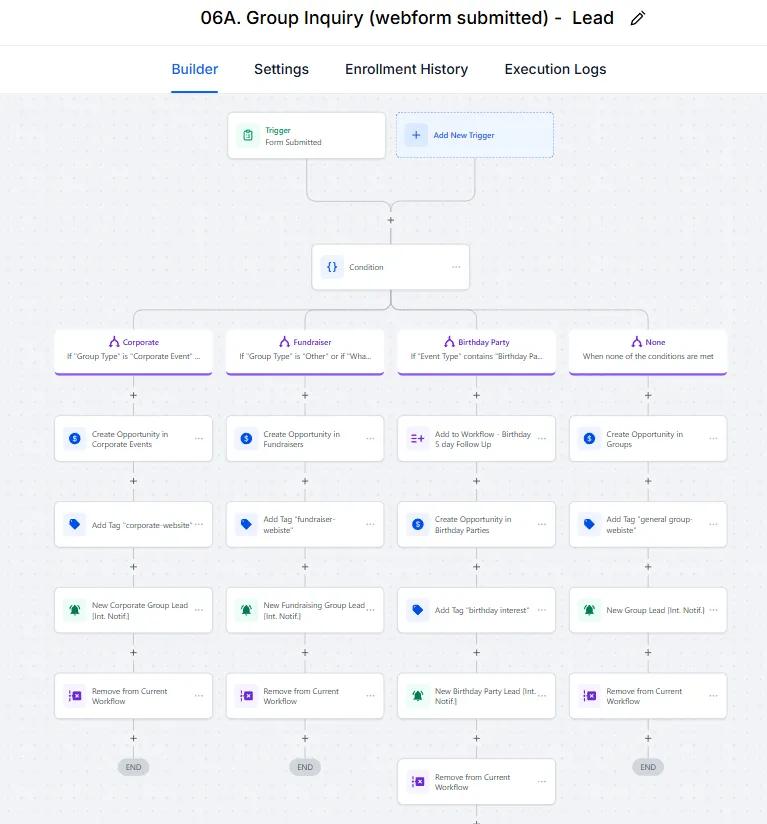This screenshot has width=767, height=824.
Task: Click END marker under Fundraiser branch
Action: [x=305, y=767]
